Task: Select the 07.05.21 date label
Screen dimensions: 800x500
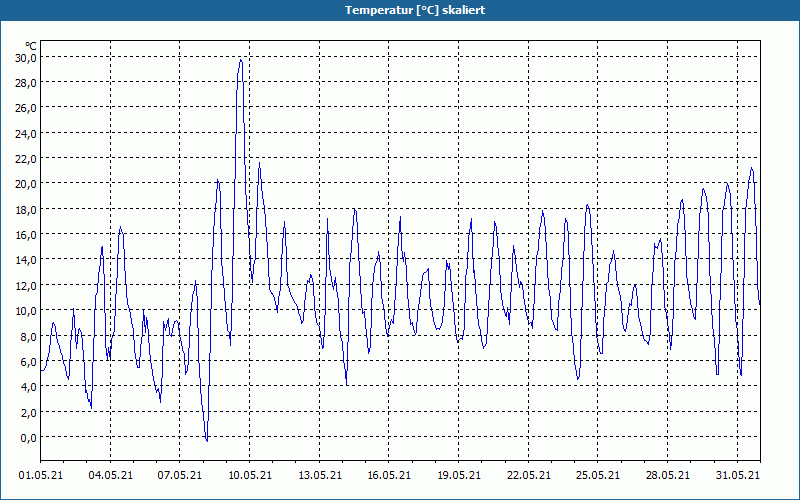Action: tap(180, 475)
